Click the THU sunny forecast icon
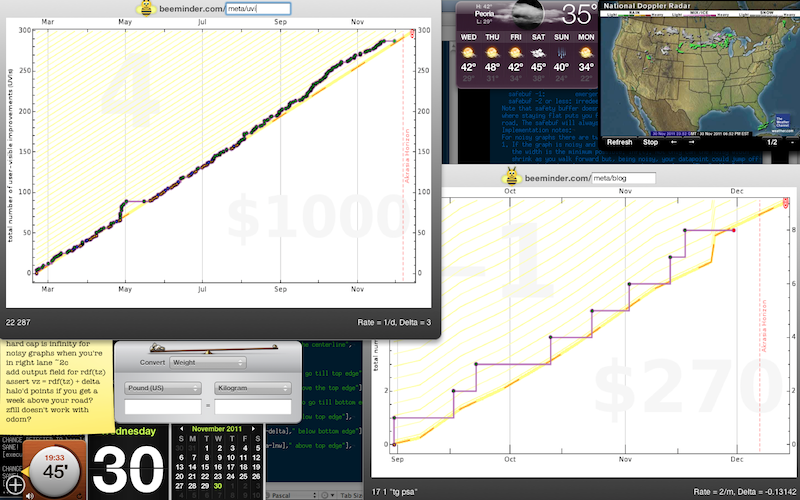The image size is (800, 500). (x=492, y=52)
